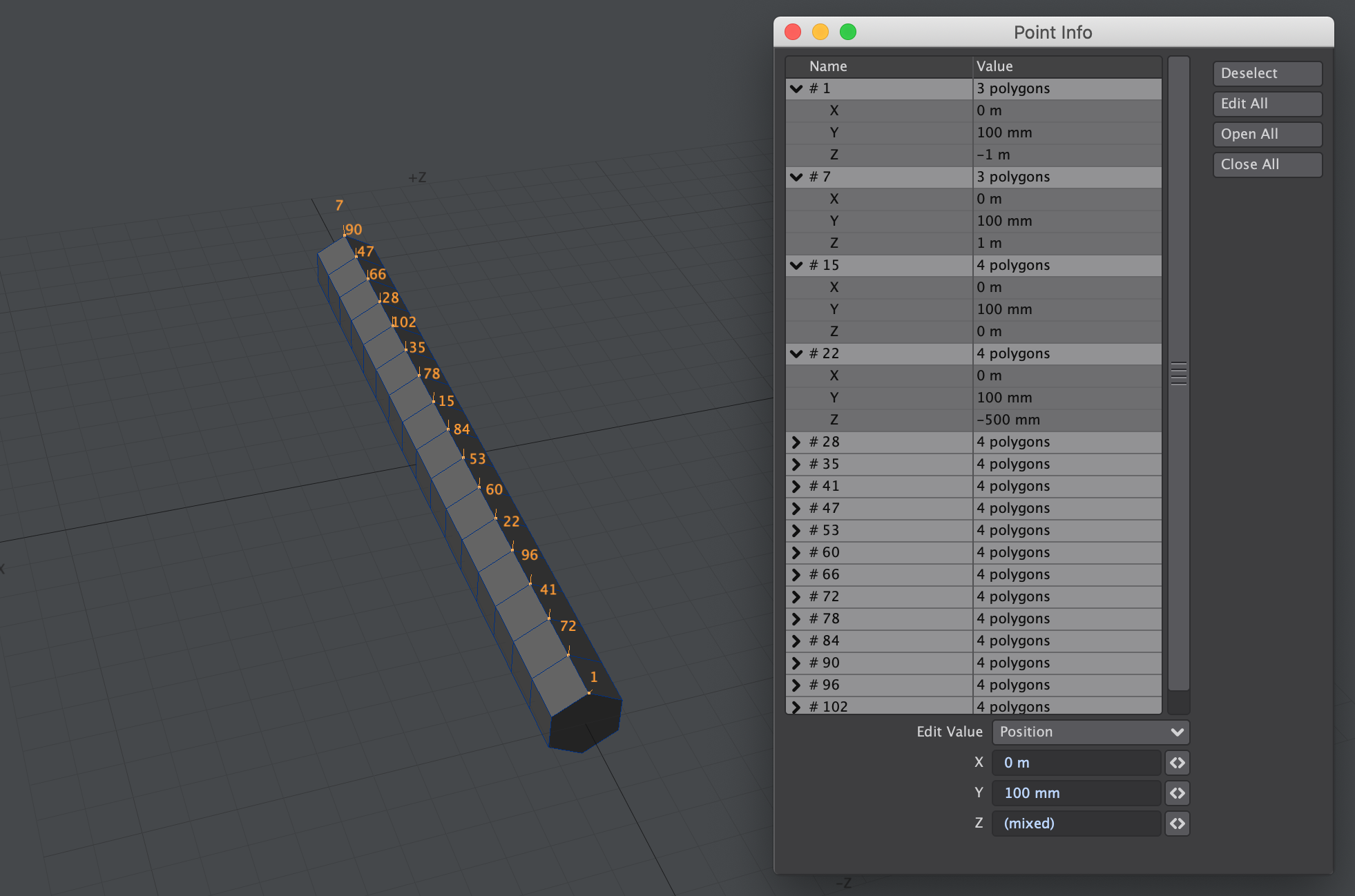1355x896 pixels.
Task: Expand the # 41 point row
Action: [x=796, y=486]
